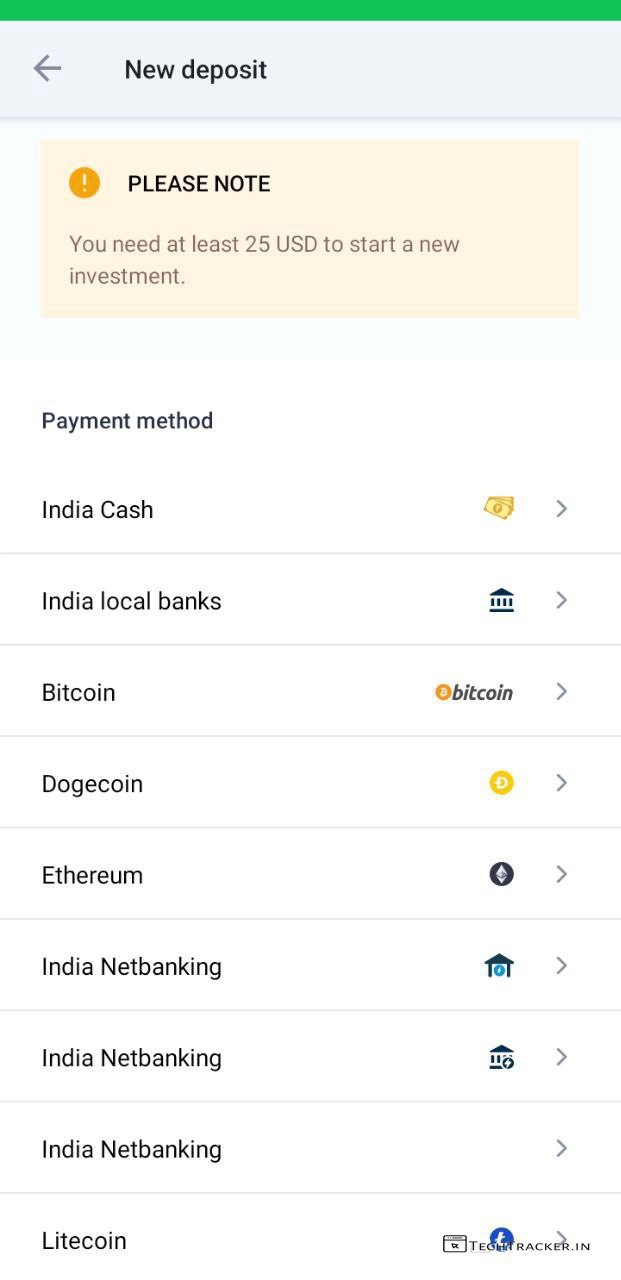621x1280 pixels.
Task: Choose the Dogecoin payment method label
Action: [92, 784]
